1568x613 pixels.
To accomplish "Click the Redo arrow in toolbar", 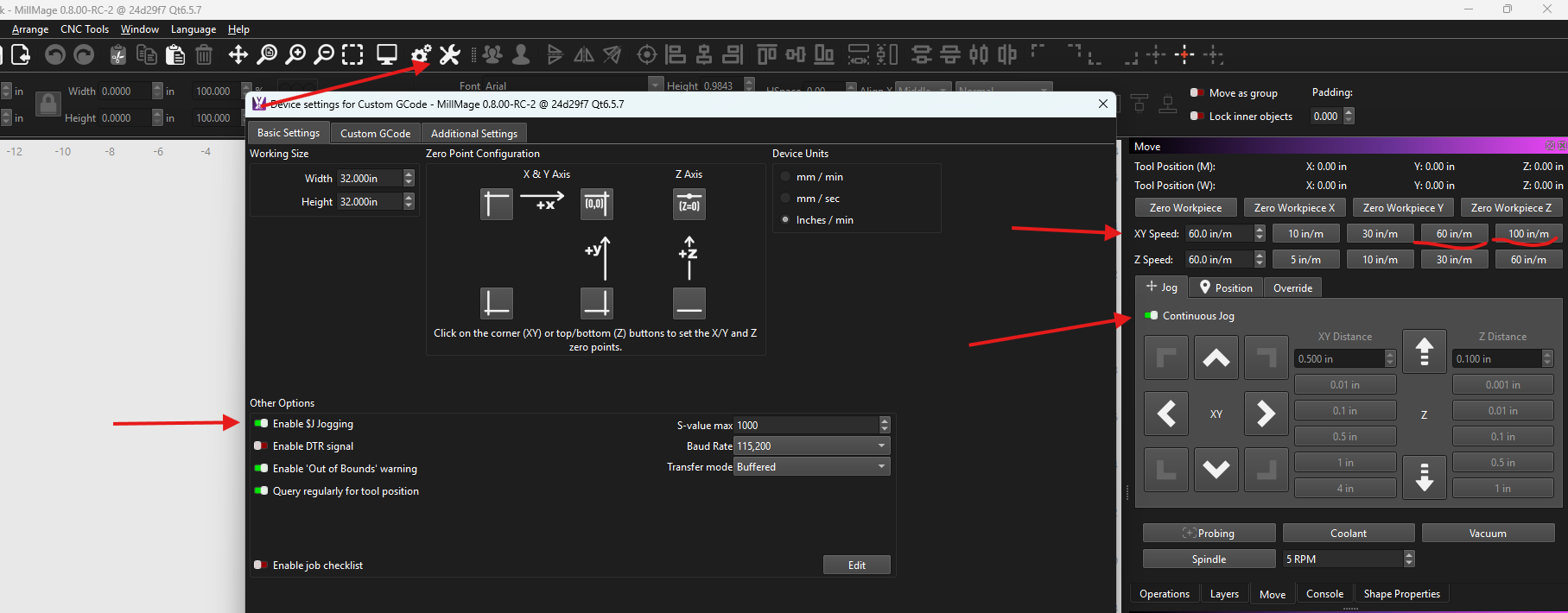I will click(x=84, y=55).
